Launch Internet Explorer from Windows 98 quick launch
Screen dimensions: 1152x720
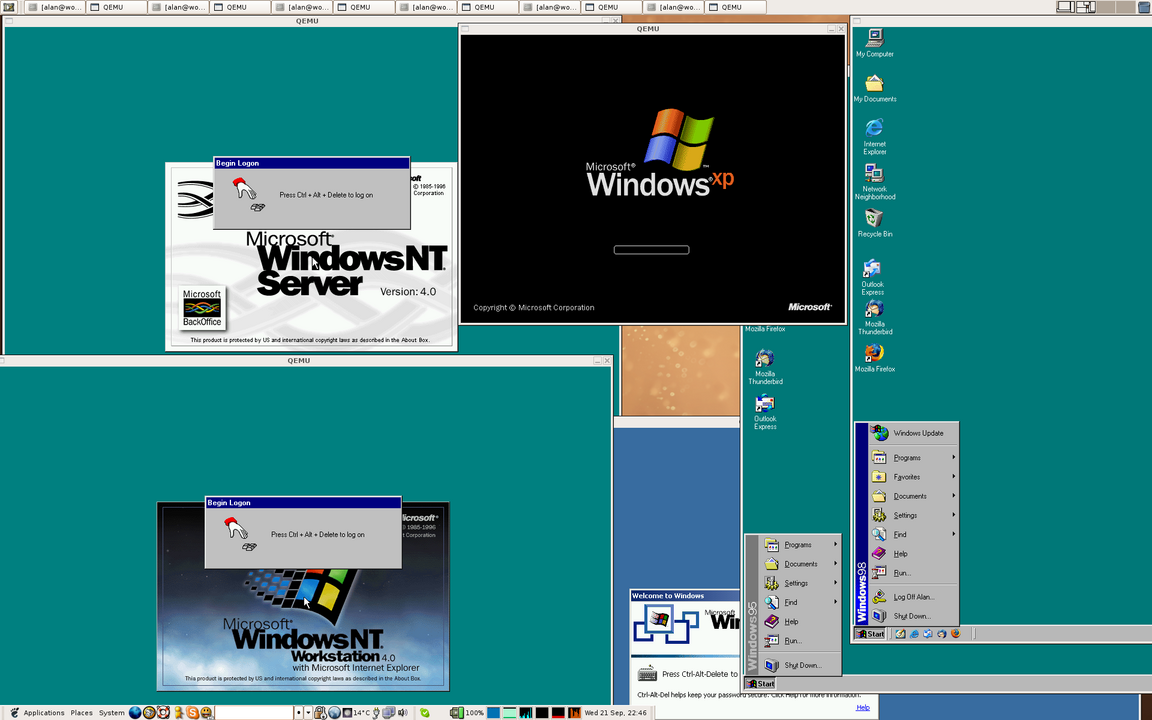point(914,634)
